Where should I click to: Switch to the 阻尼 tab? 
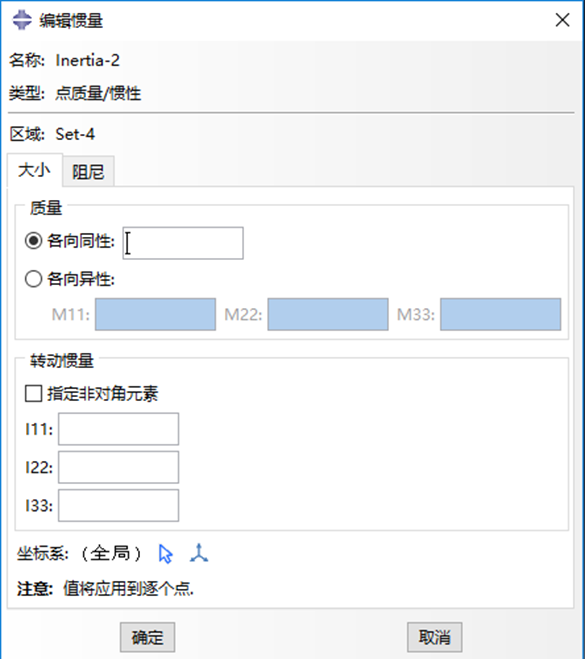click(x=88, y=171)
